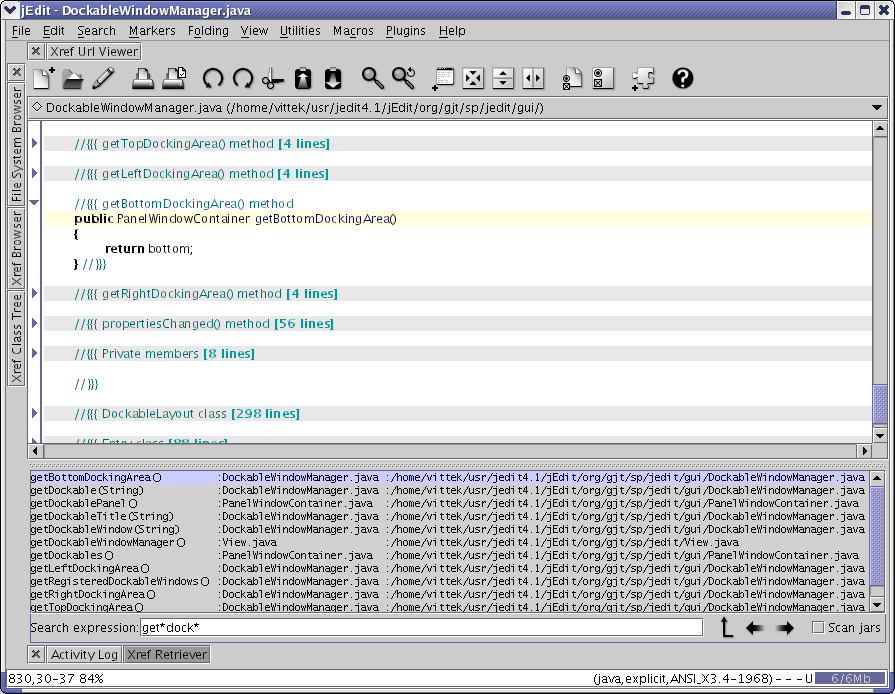Click the Undo arrow icon
895x694 pixels.
tap(213, 78)
